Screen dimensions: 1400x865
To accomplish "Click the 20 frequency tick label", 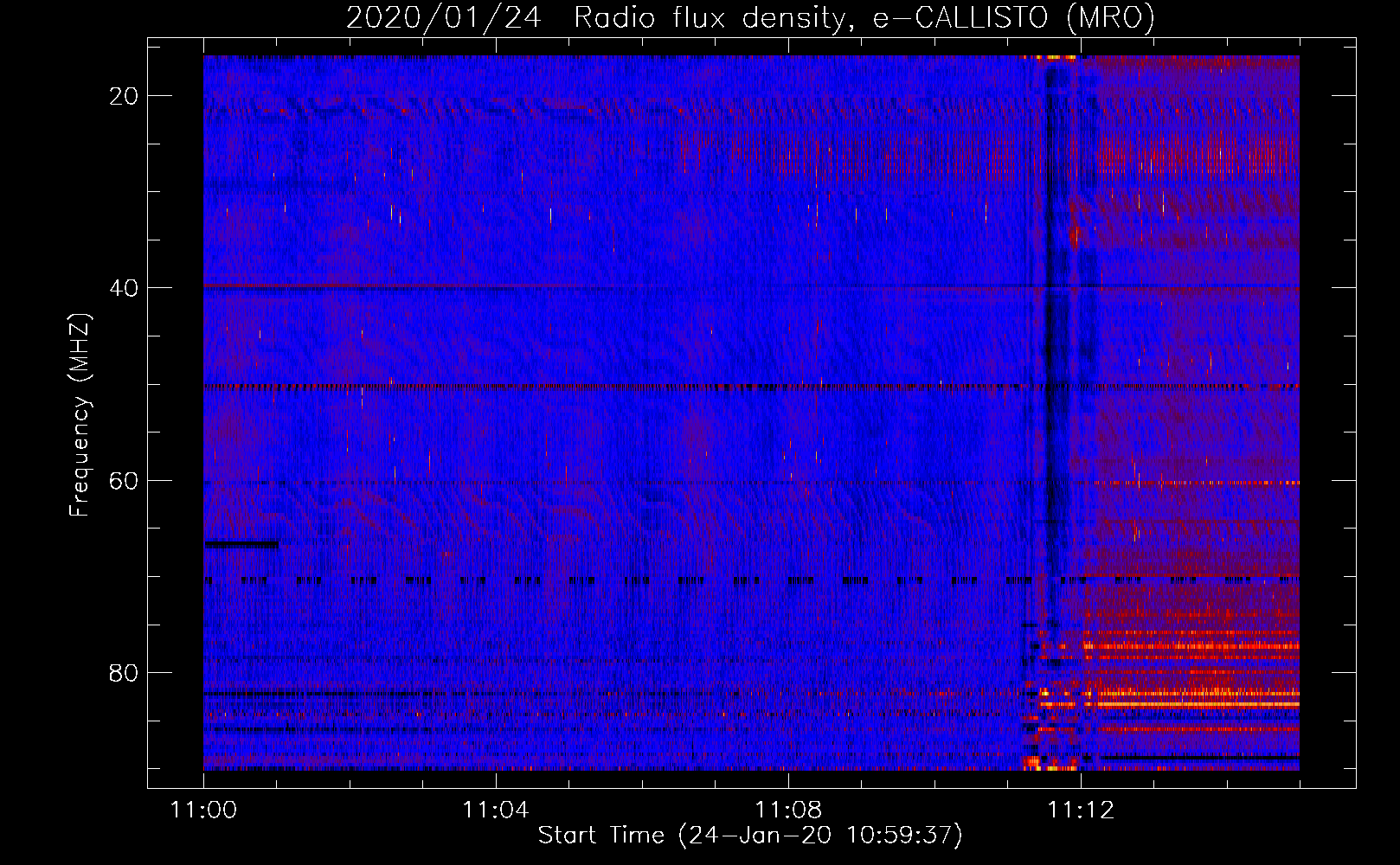I will point(124,96).
